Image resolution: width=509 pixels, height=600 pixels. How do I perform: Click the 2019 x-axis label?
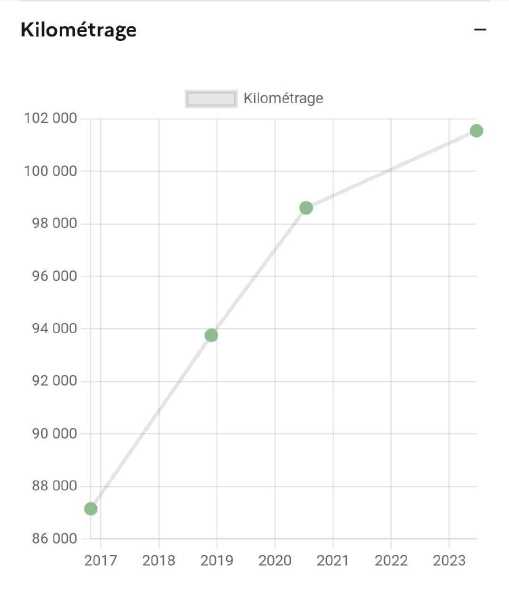217,561
